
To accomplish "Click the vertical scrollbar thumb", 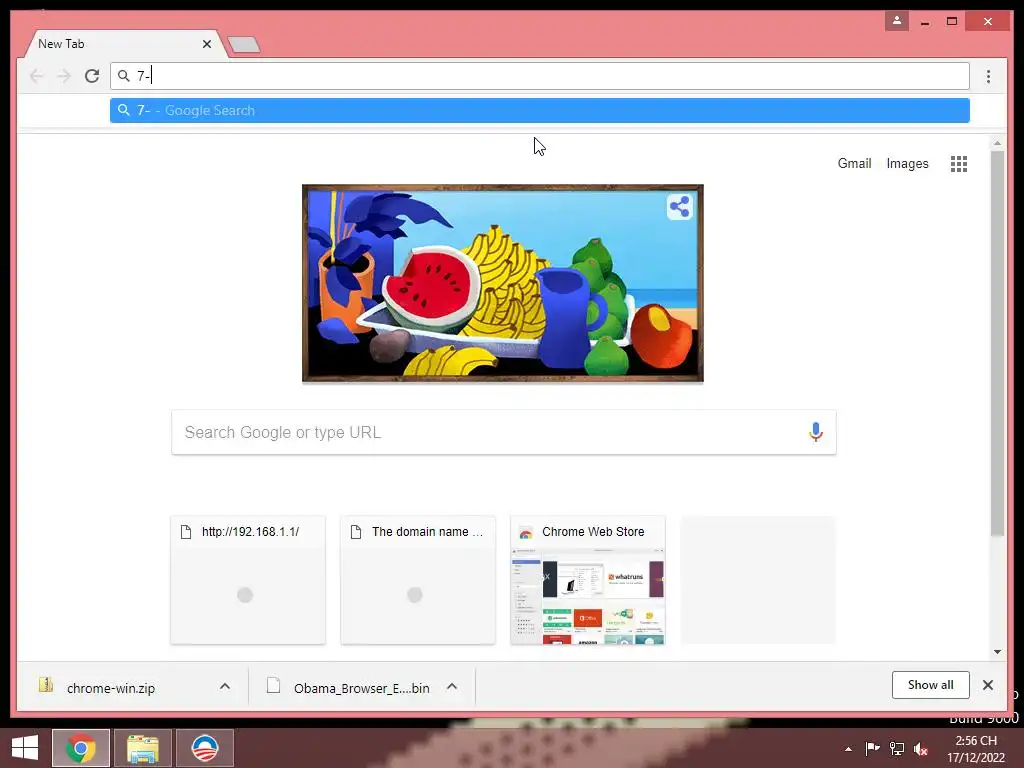I will tap(997, 344).
